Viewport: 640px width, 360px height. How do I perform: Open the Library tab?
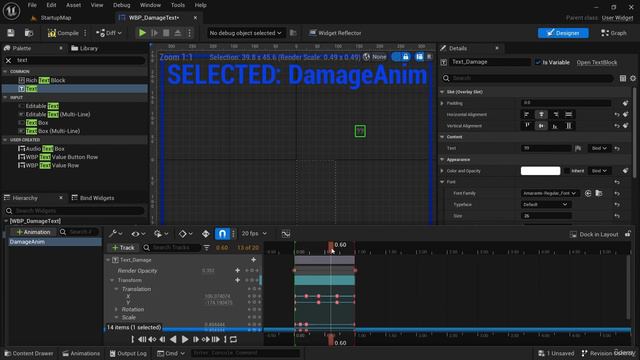click(85, 48)
